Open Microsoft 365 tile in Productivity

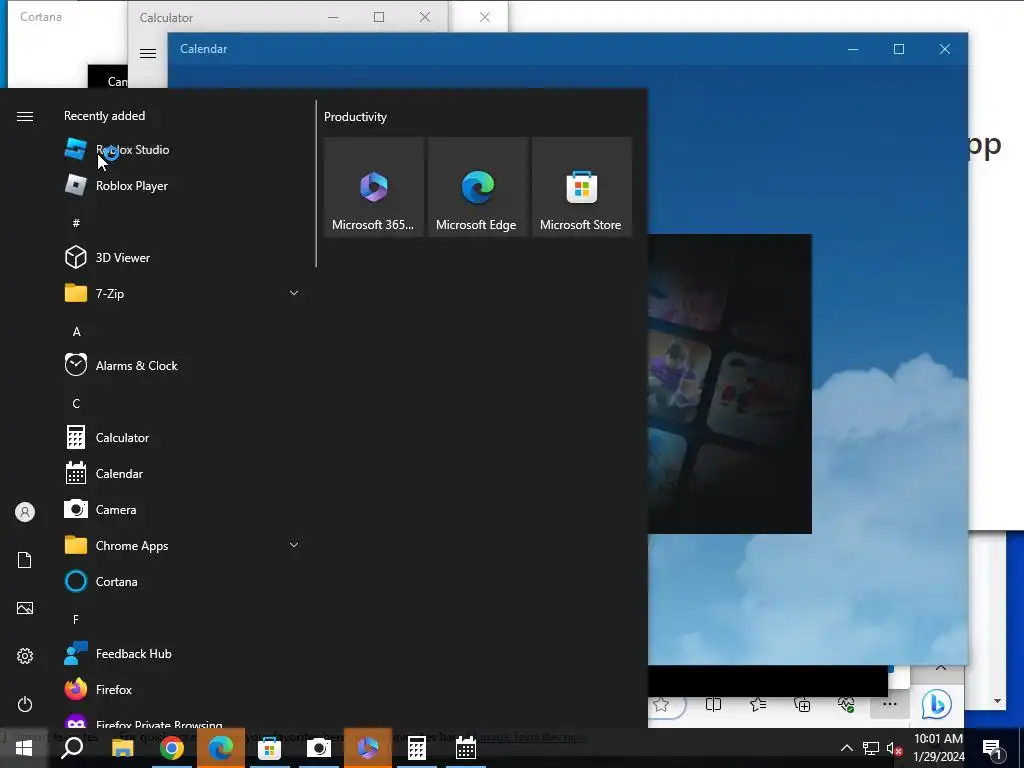pyautogui.click(x=374, y=187)
